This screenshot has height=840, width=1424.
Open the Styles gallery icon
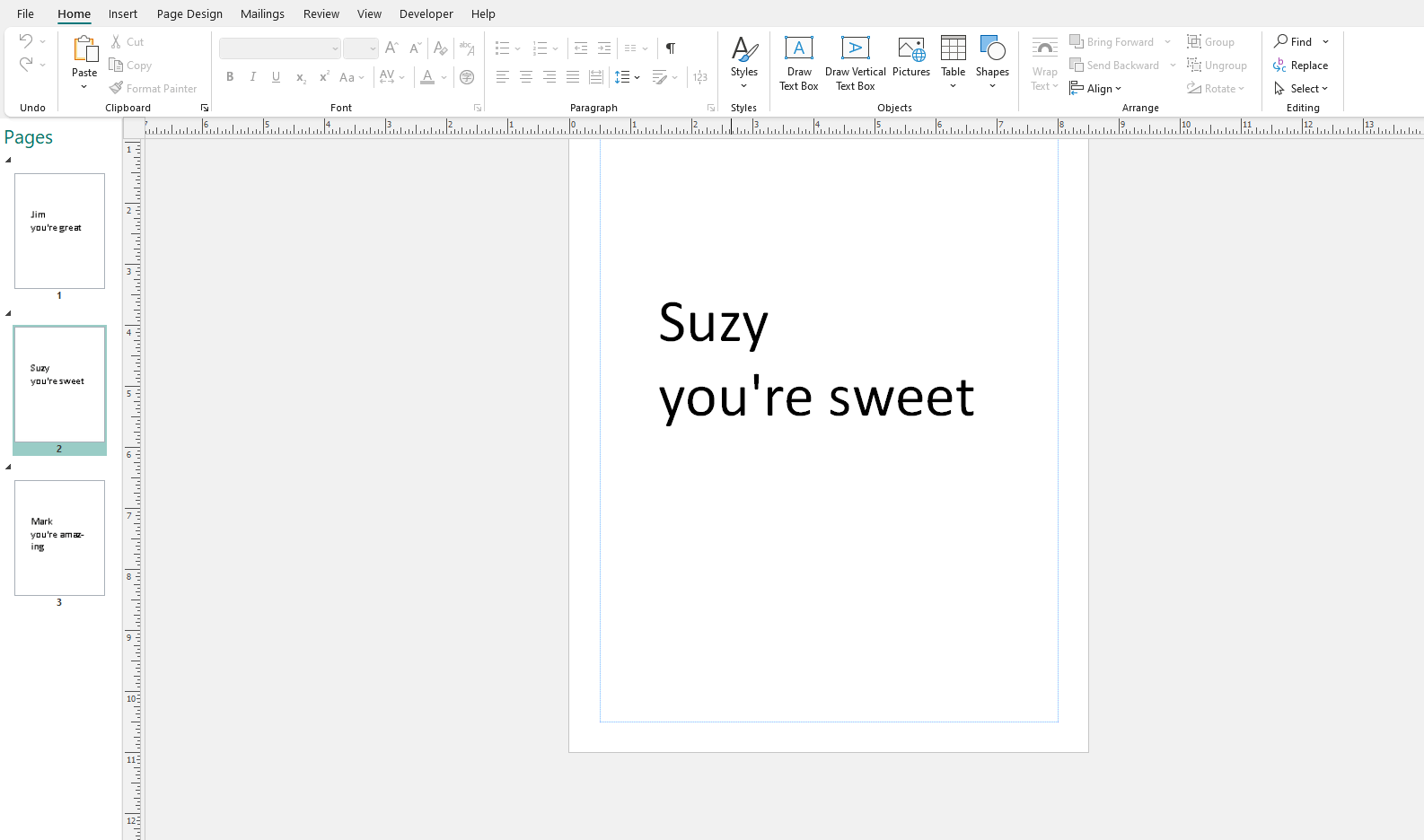pos(744,48)
